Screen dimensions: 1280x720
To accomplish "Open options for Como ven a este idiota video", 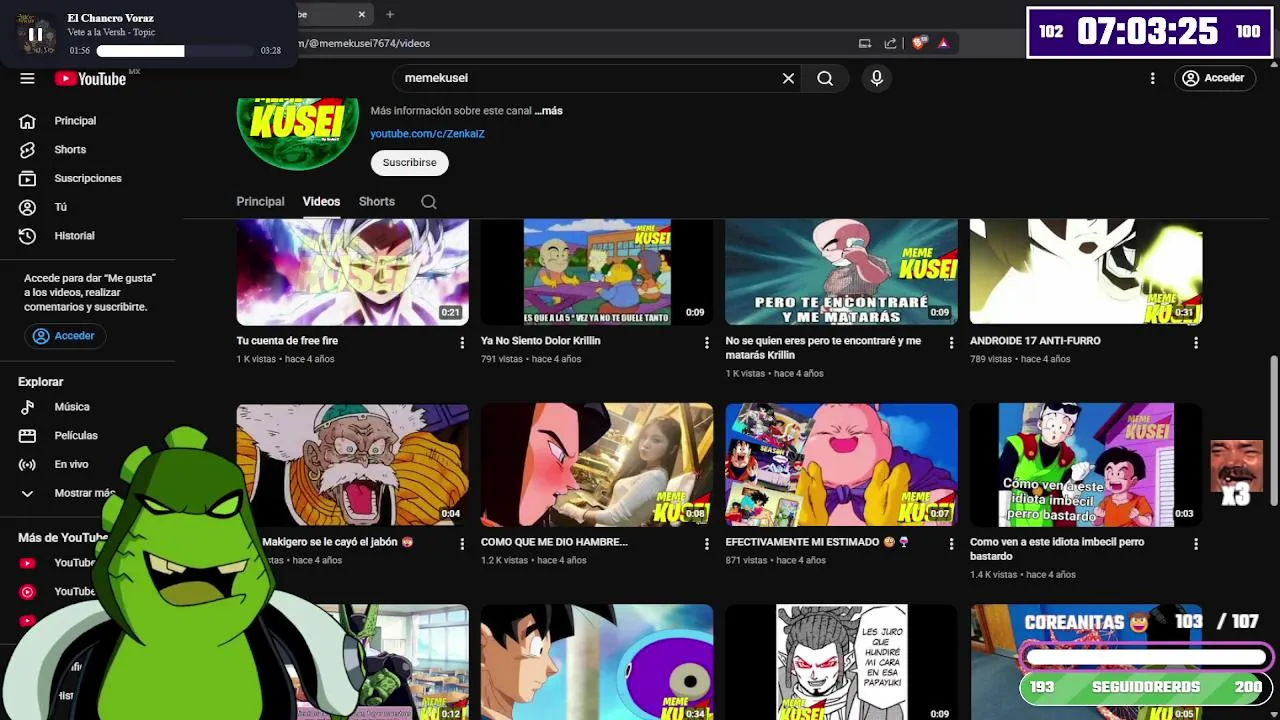I will click(x=1196, y=544).
